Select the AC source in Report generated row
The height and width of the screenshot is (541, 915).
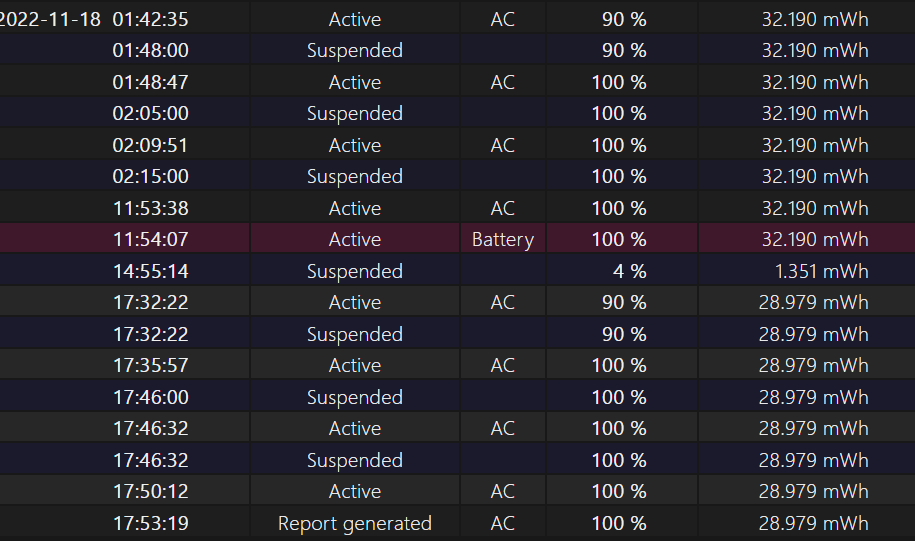(x=502, y=523)
